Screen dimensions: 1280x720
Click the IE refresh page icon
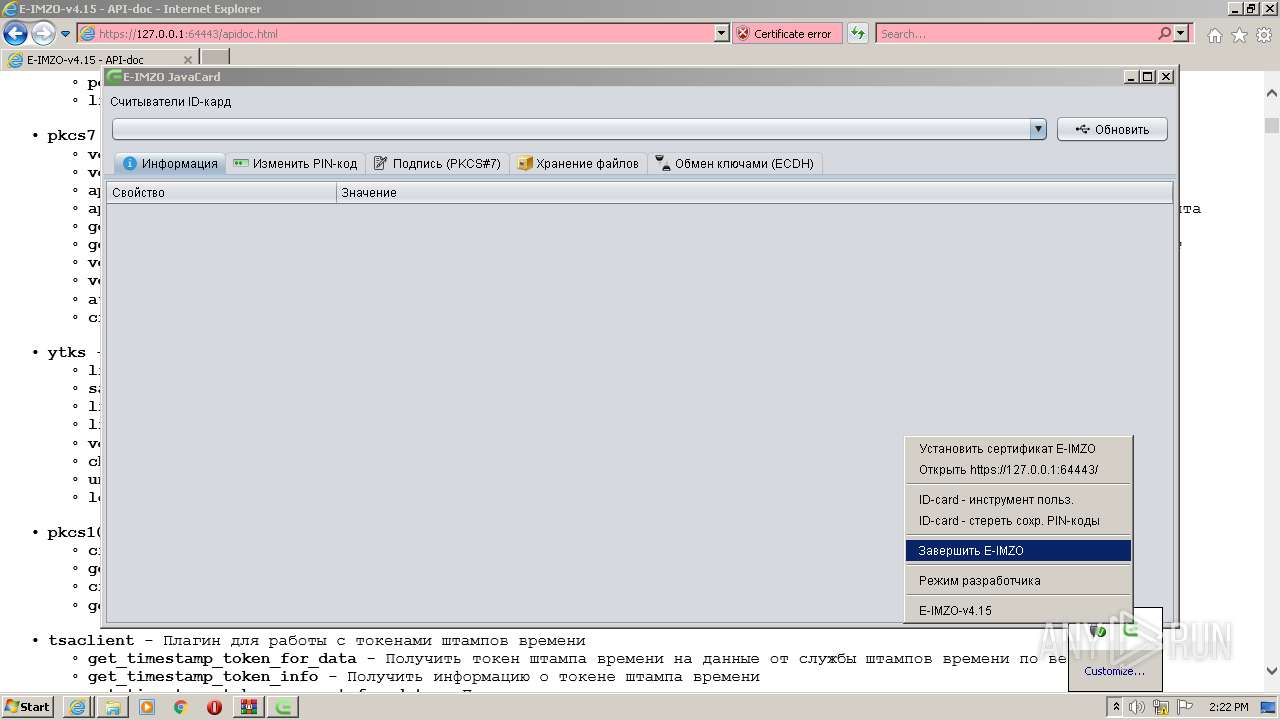(857, 34)
